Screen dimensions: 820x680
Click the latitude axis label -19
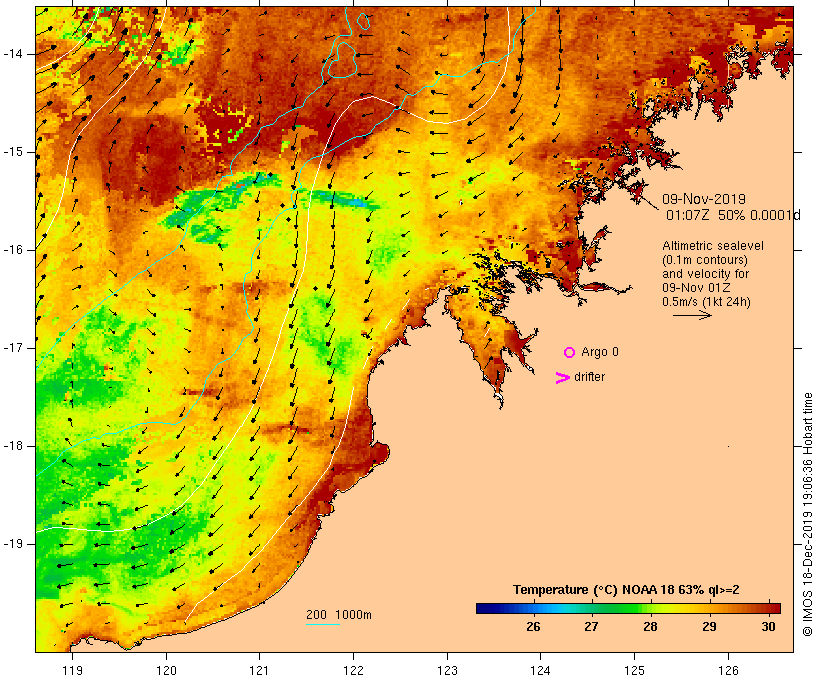coord(13,544)
